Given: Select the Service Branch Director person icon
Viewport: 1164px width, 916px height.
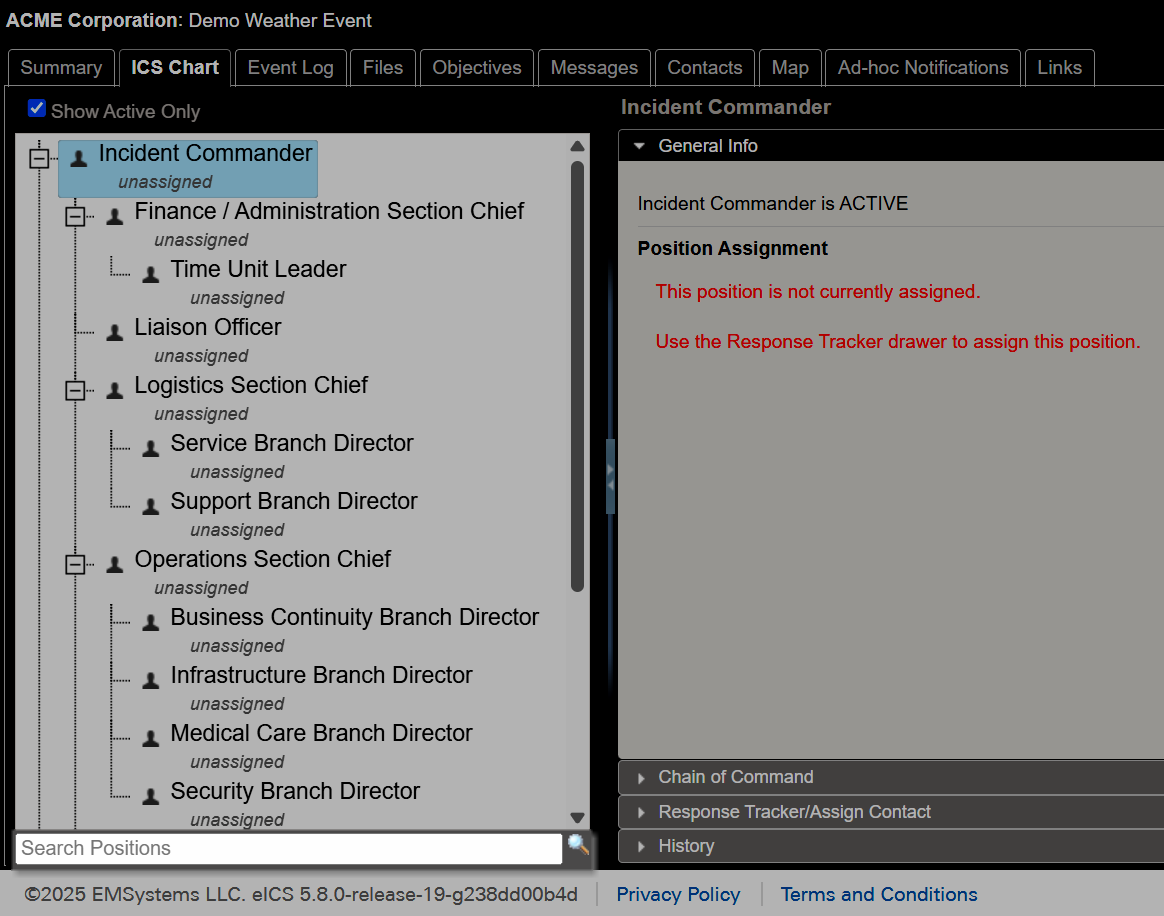Looking at the screenshot, I should [x=150, y=447].
